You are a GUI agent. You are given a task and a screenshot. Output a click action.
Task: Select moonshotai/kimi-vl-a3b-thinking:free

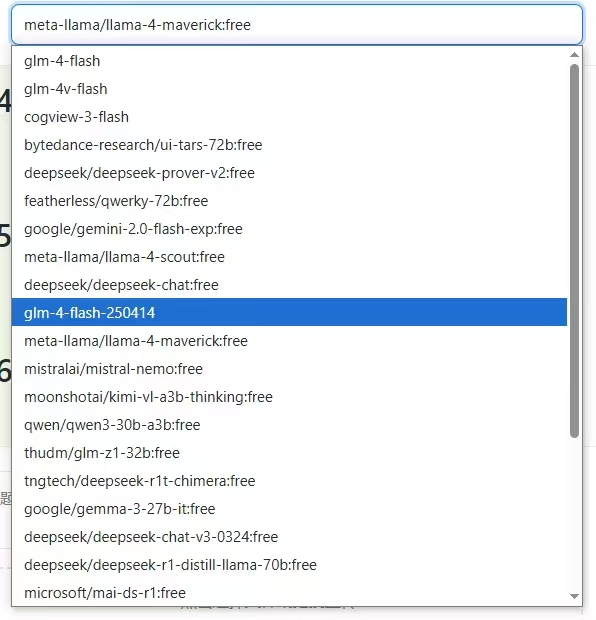(289, 397)
